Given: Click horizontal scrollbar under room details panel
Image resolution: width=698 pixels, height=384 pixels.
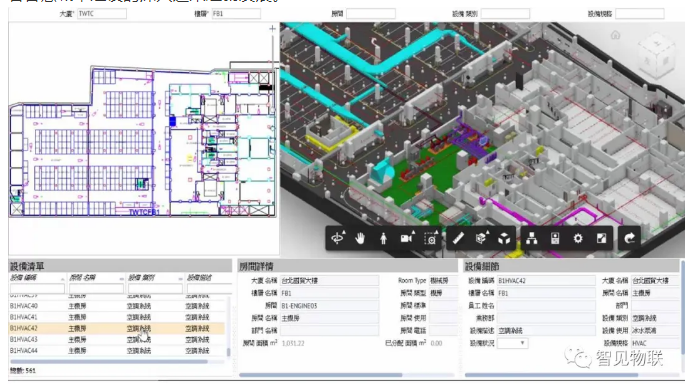Looking at the screenshot, I should click(x=321, y=375).
